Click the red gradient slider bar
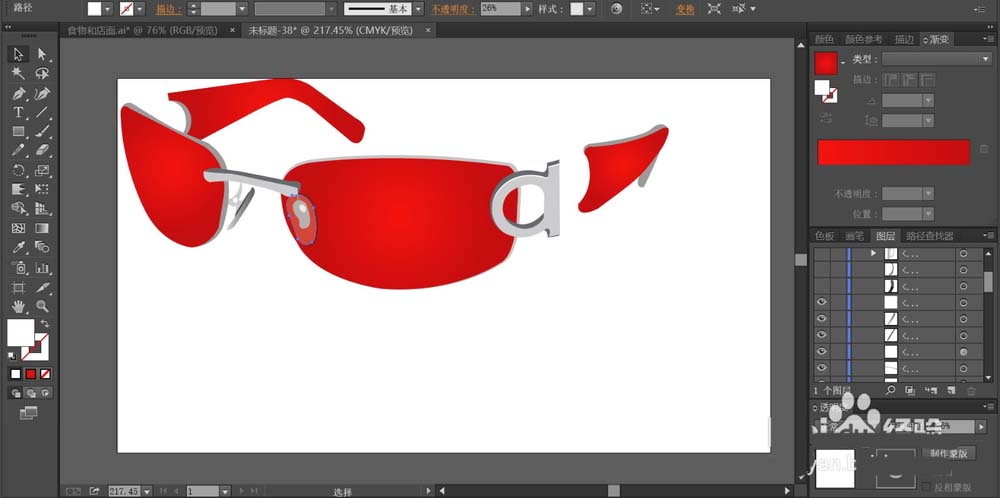The width and height of the screenshot is (1000, 498). (x=893, y=152)
